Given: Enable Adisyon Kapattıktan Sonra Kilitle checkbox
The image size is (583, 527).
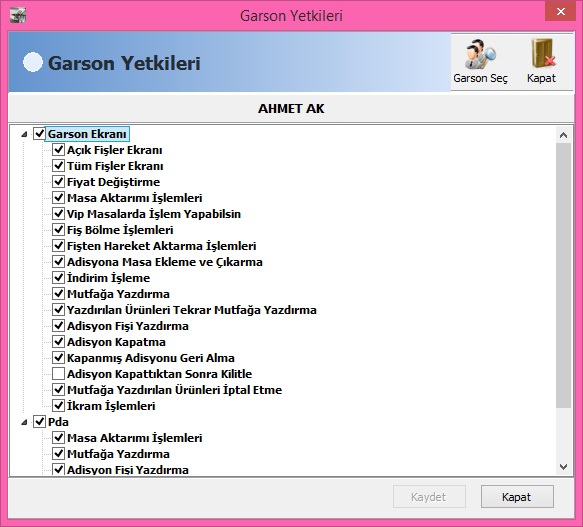Looking at the screenshot, I should tap(58, 374).
